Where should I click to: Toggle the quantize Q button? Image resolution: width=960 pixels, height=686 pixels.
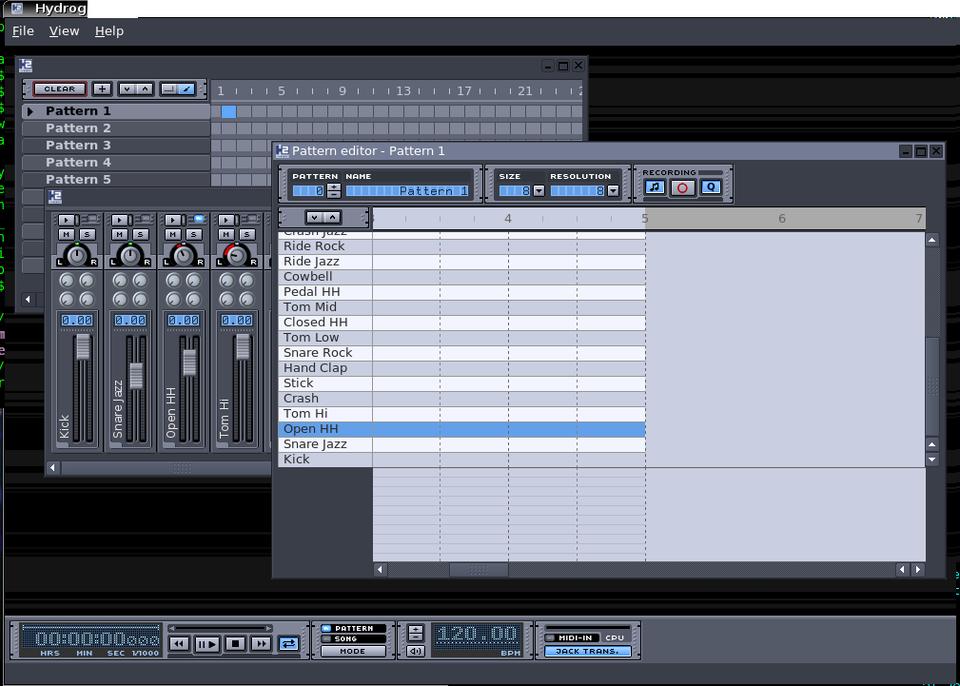(x=710, y=187)
